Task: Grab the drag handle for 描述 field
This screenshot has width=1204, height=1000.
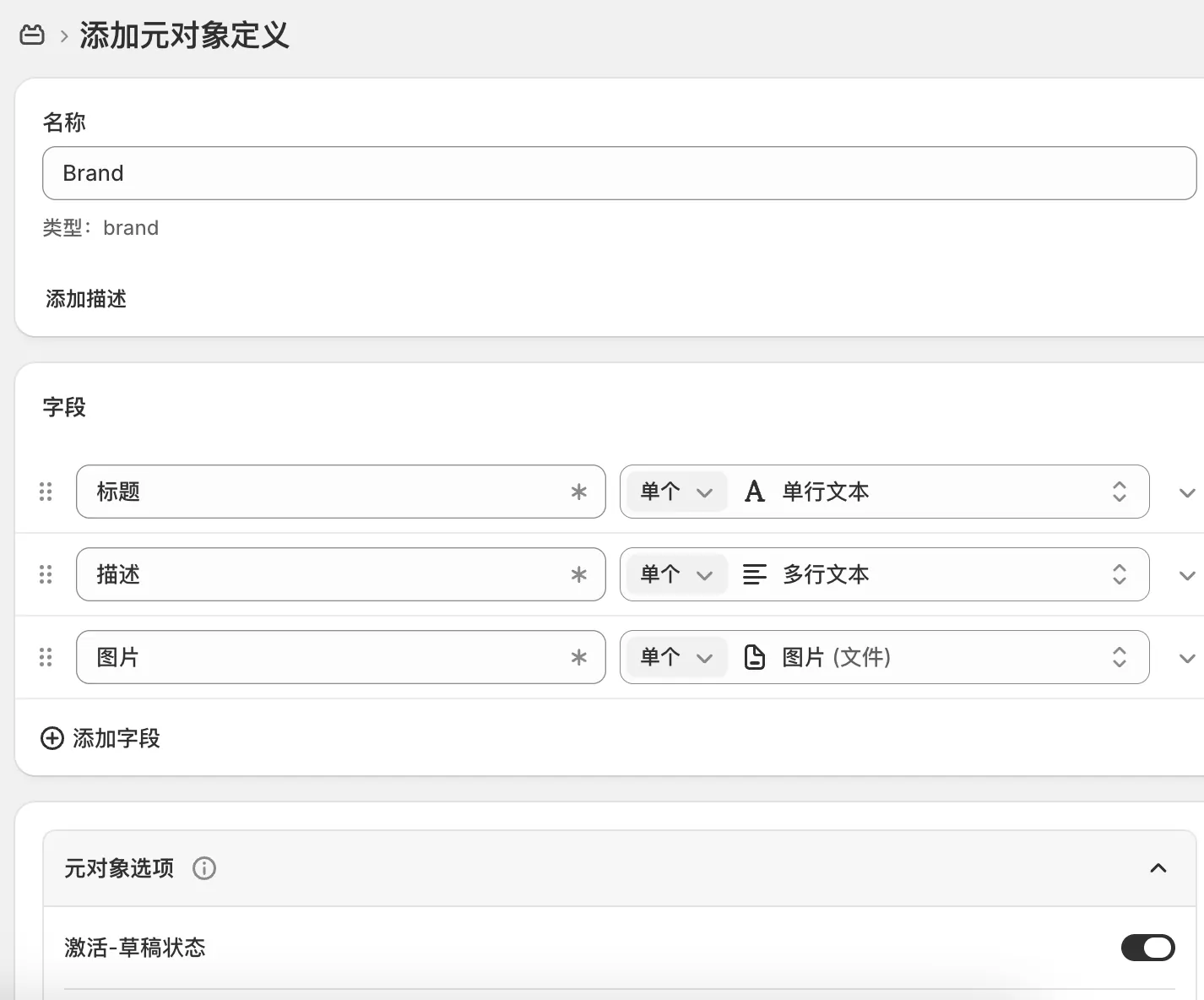Action: pyautogui.click(x=46, y=574)
